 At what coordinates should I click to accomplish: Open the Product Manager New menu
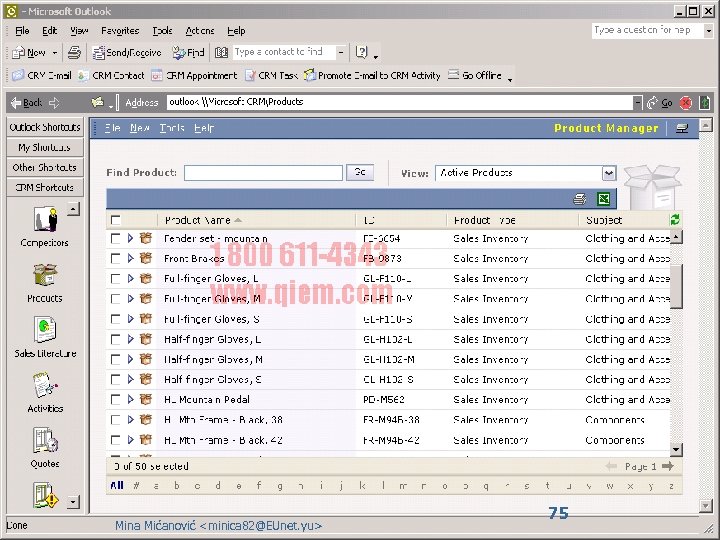[x=140, y=128]
